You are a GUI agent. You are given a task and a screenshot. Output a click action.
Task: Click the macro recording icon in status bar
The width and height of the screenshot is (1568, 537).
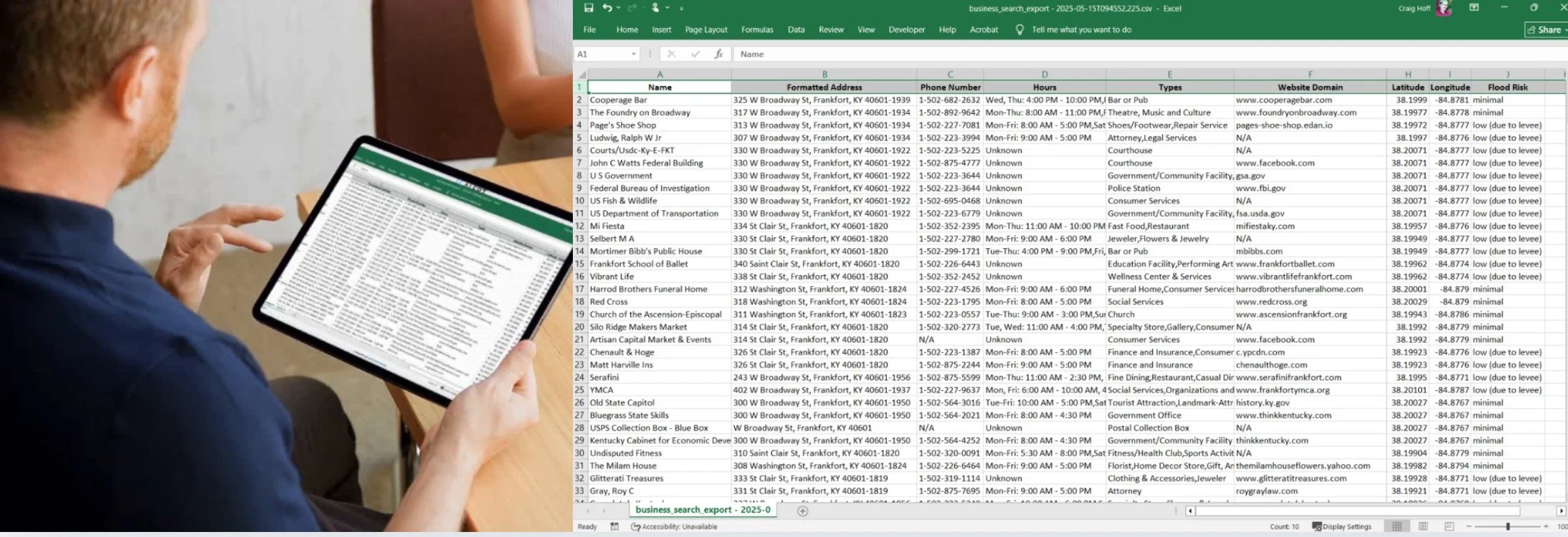tap(614, 526)
